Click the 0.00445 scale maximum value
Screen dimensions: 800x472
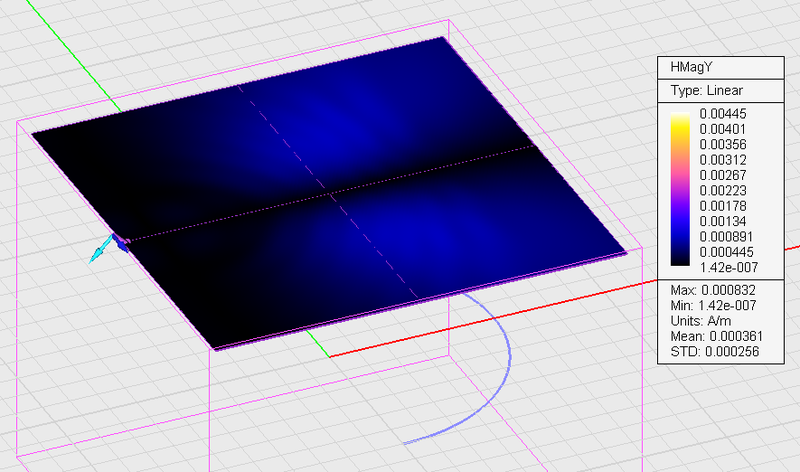722,114
